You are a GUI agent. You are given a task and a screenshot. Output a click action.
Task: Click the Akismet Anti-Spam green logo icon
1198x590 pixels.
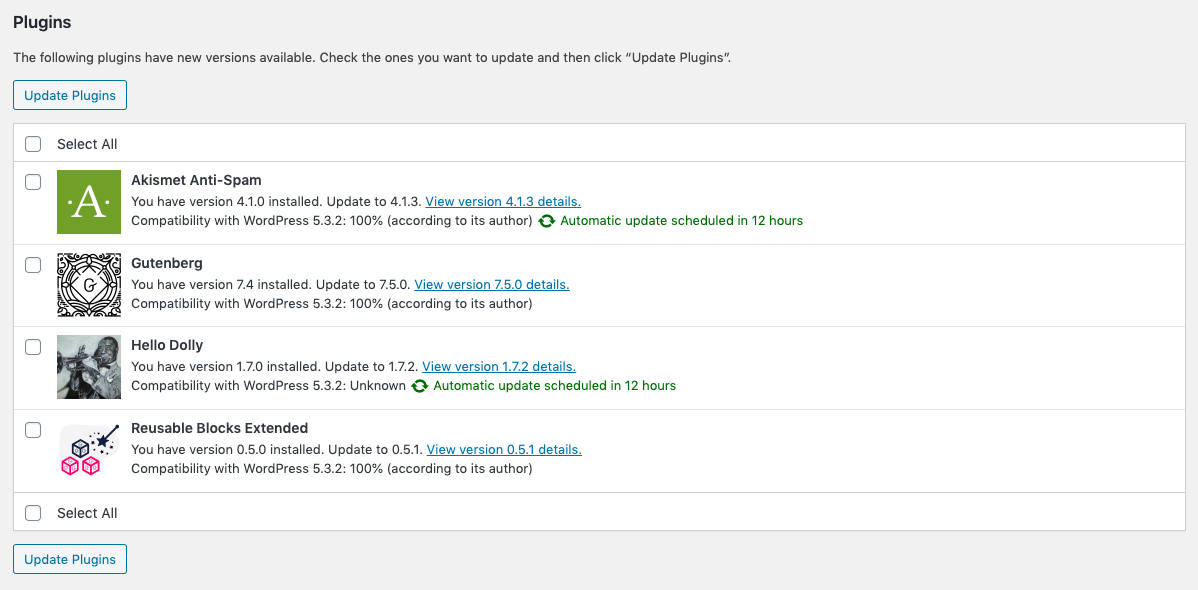tap(89, 202)
